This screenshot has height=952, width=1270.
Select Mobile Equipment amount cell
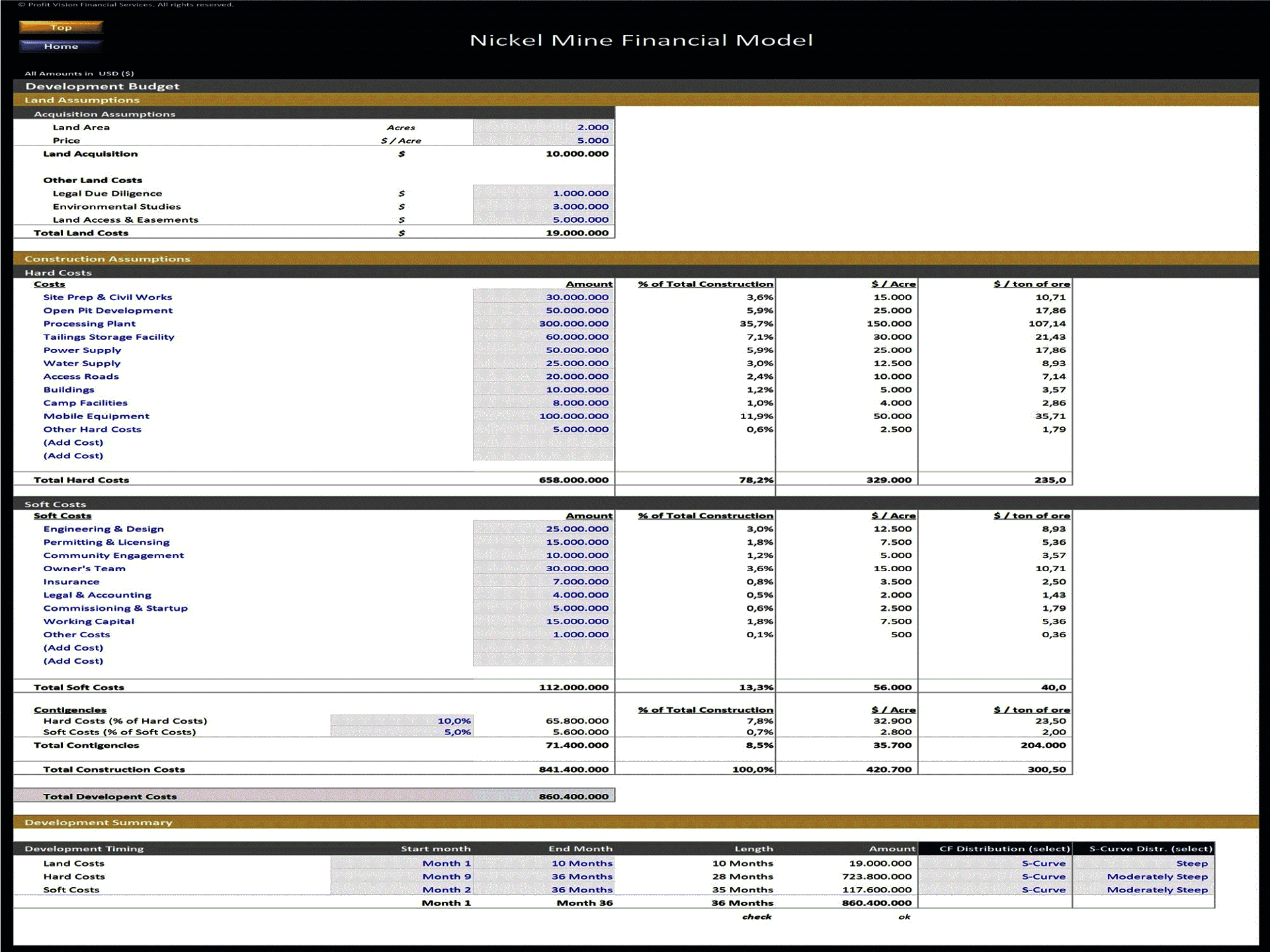(x=543, y=416)
